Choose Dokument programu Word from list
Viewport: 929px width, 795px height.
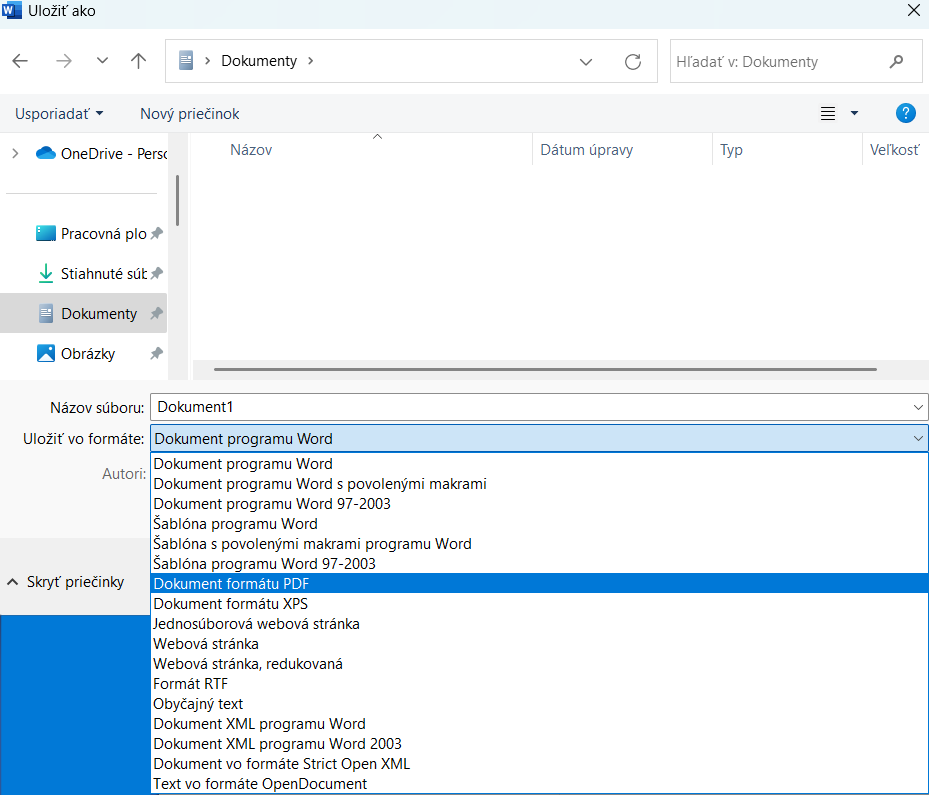pos(539,464)
